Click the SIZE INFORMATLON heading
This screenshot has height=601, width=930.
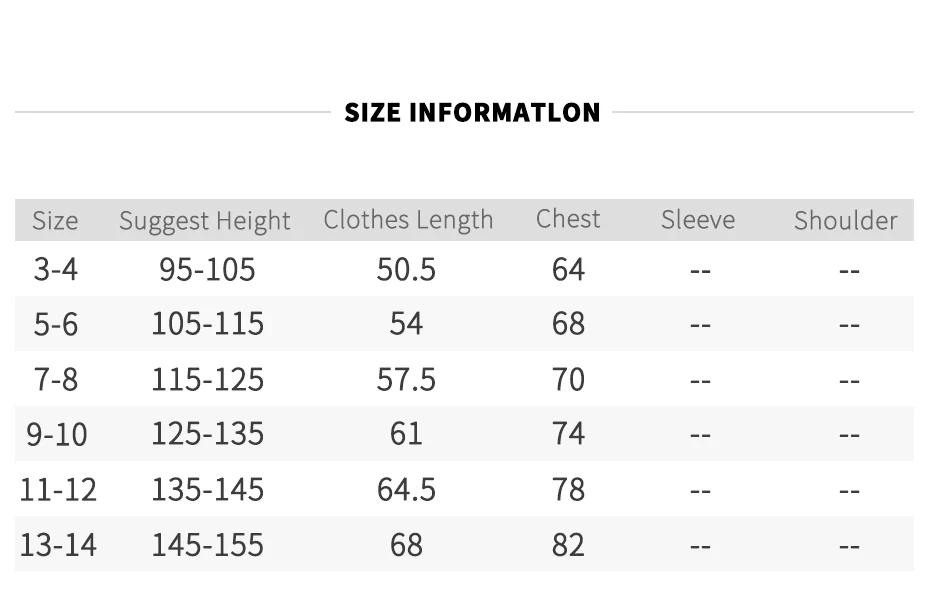[x=472, y=112]
